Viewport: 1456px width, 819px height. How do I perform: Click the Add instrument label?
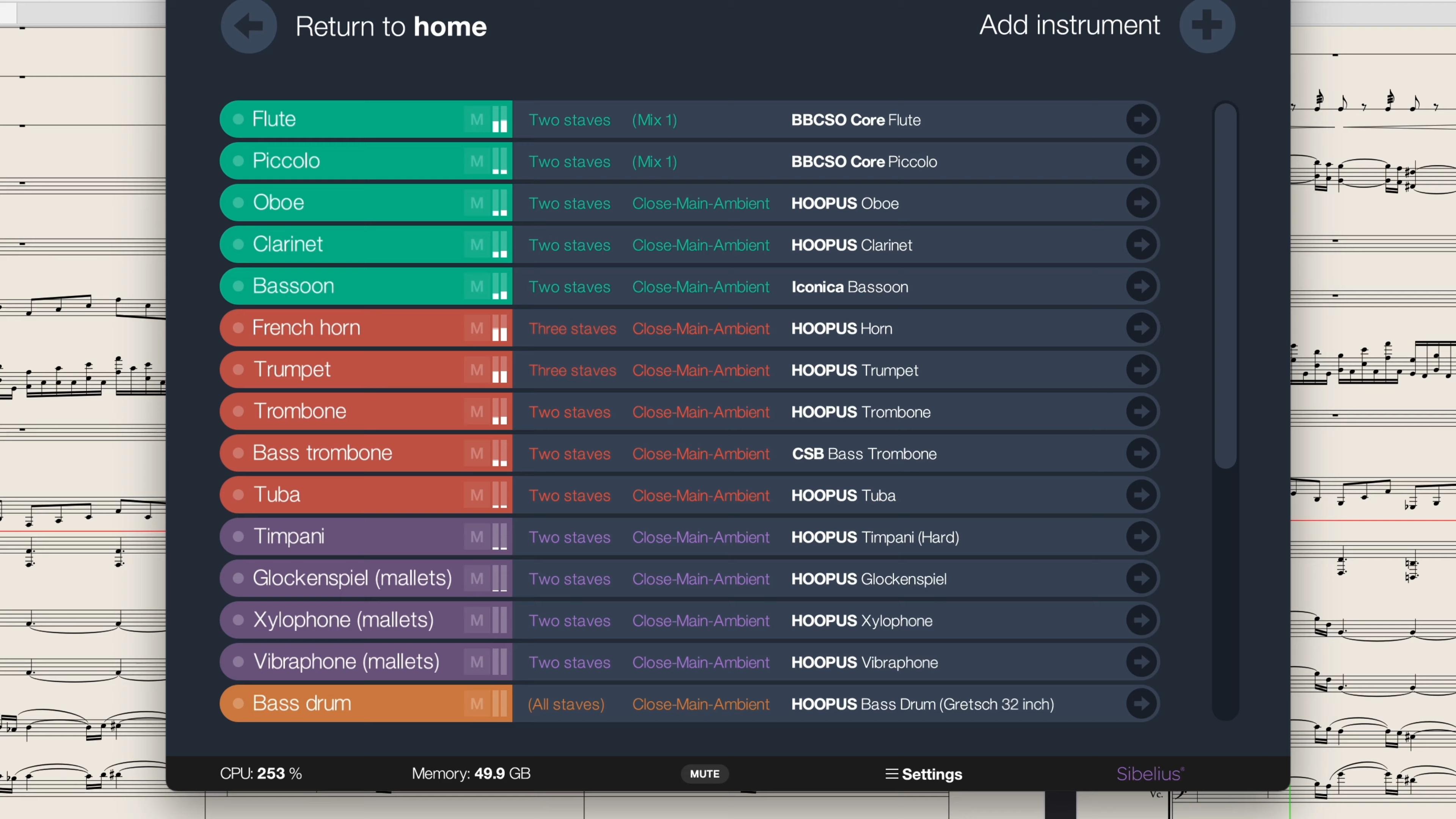click(x=1069, y=25)
